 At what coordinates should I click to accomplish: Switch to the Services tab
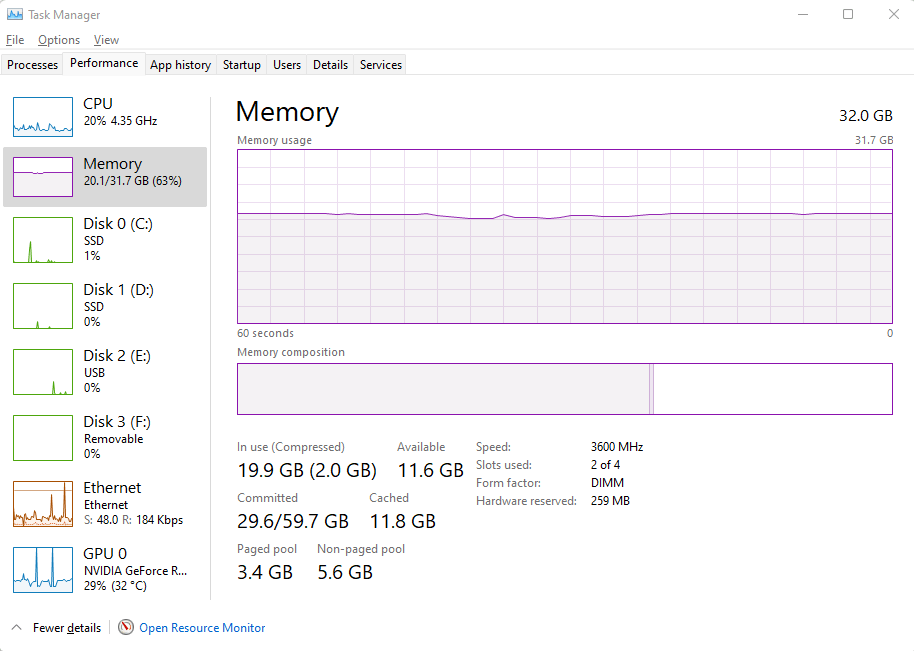(380, 64)
